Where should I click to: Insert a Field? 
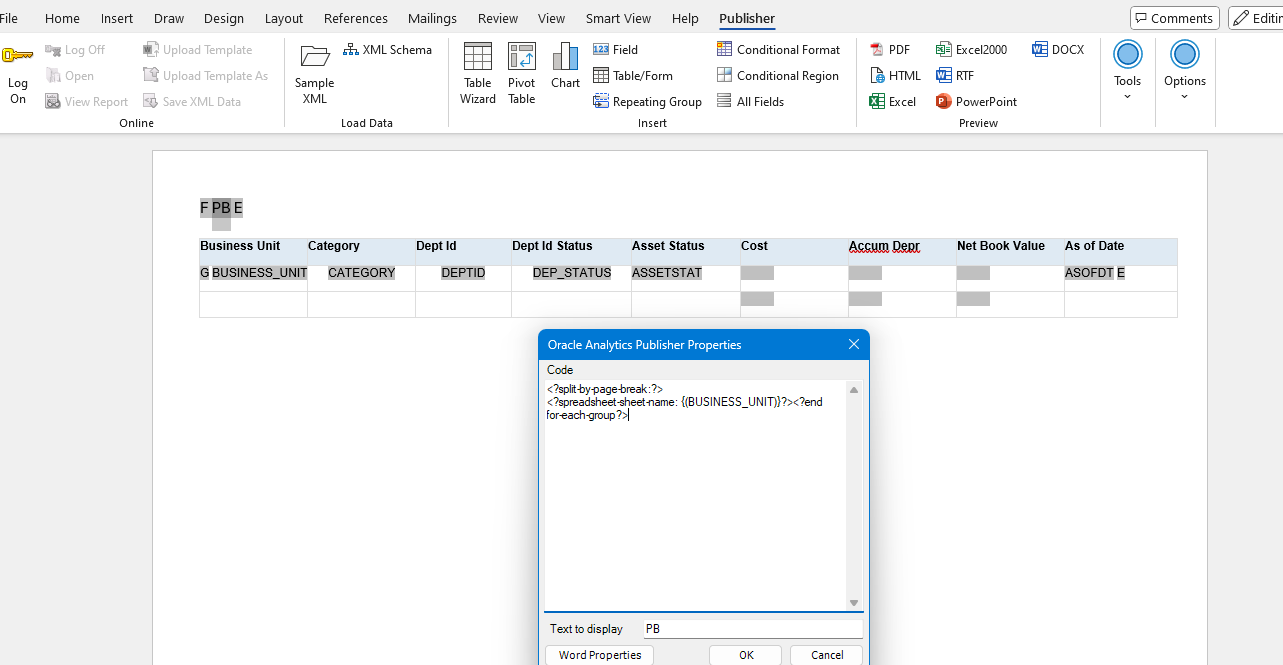click(x=615, y=50)
